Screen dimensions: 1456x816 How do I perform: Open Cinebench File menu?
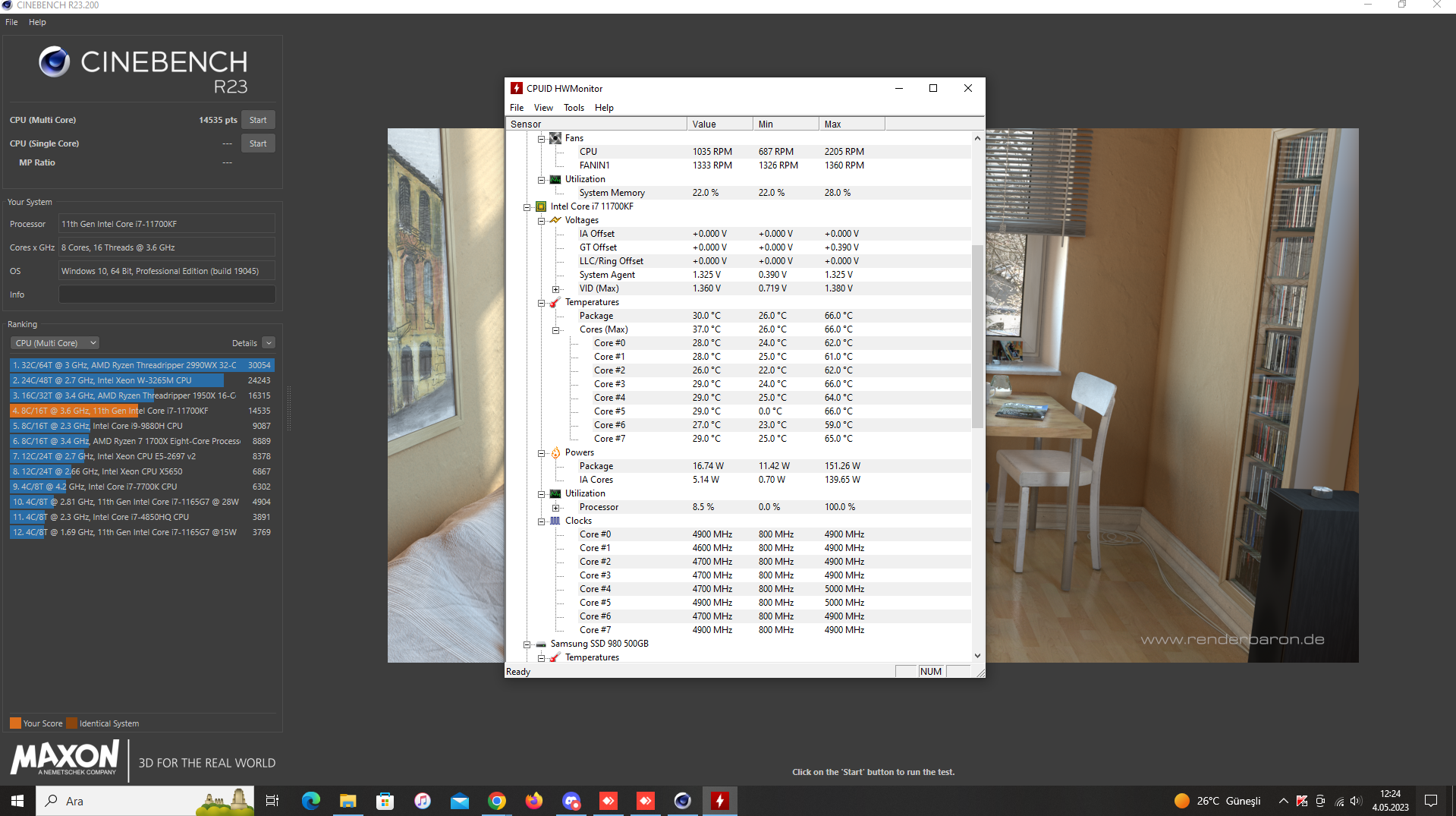click(11, 22)
